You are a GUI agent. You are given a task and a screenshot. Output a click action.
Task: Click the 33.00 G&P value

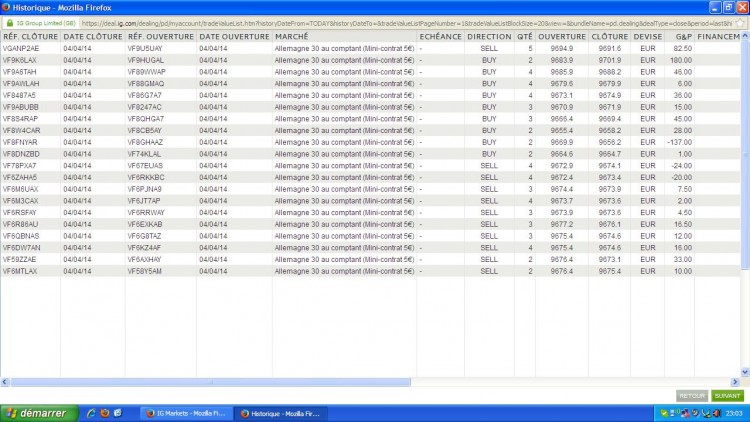click(683, 259)
